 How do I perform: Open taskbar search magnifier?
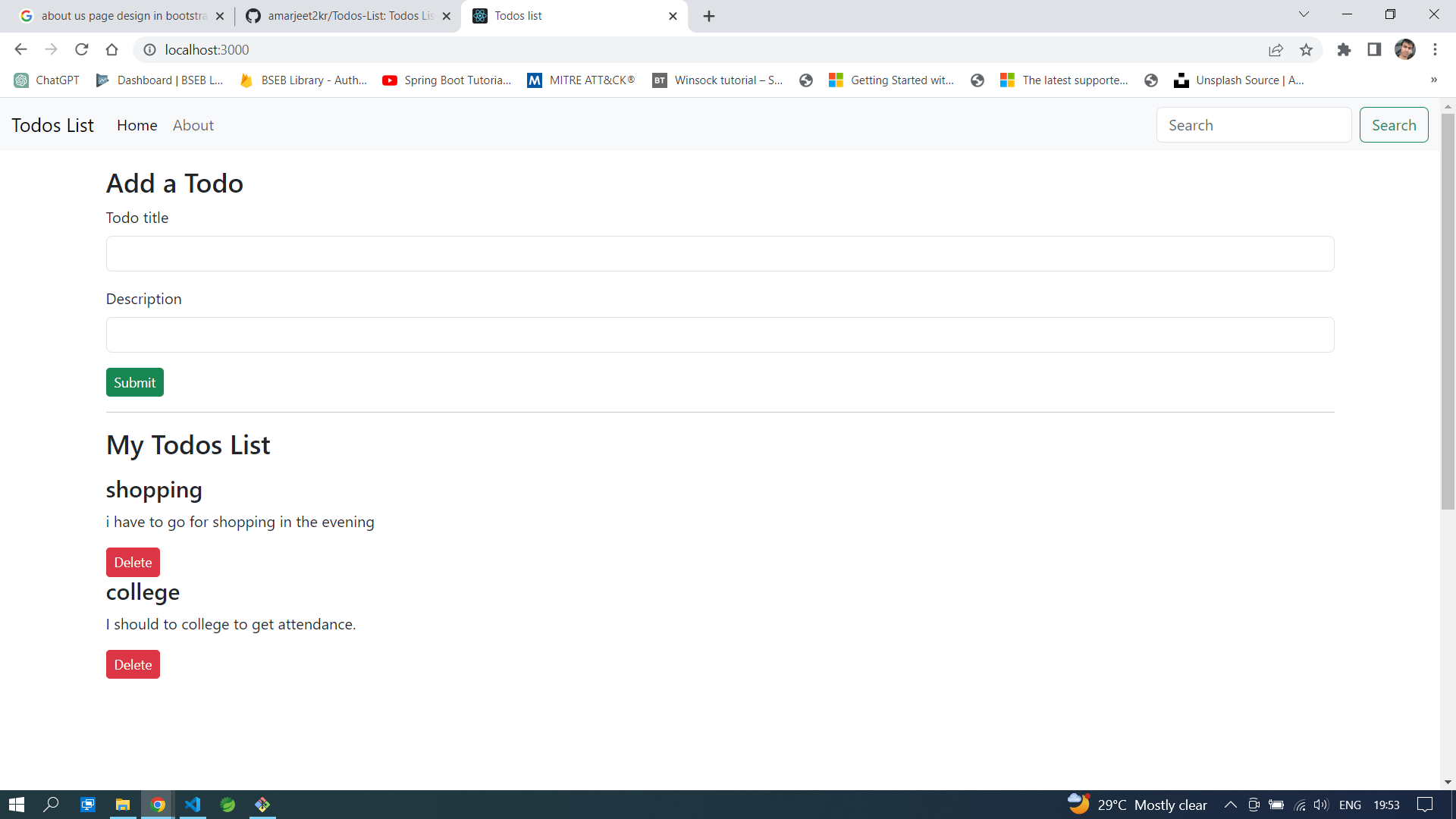[51, 805]
